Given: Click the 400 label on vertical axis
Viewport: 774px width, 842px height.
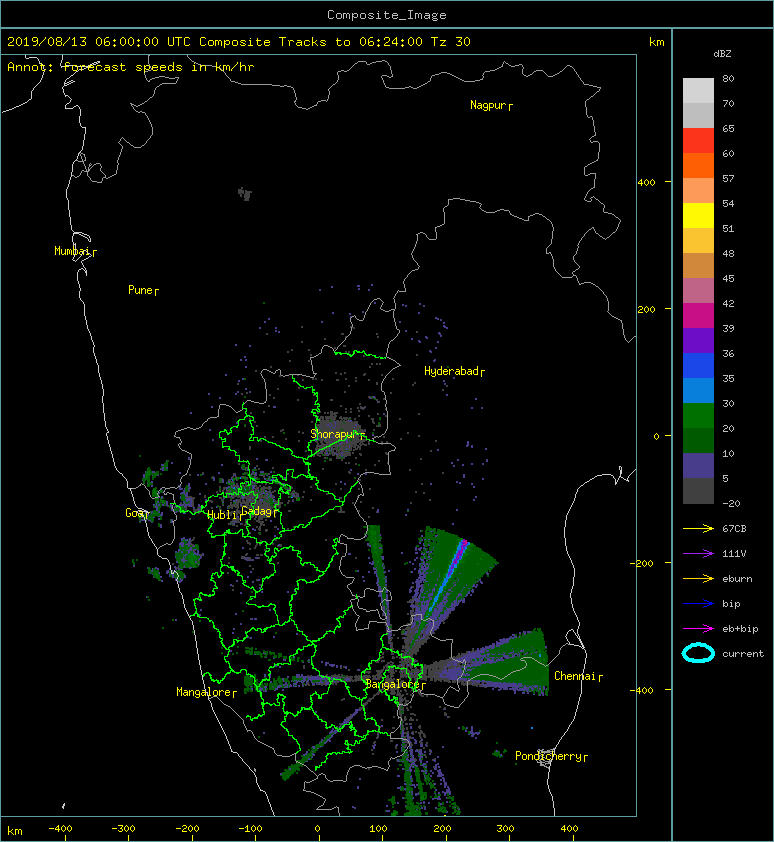Looking at the screenshot, I should (646, 182).
